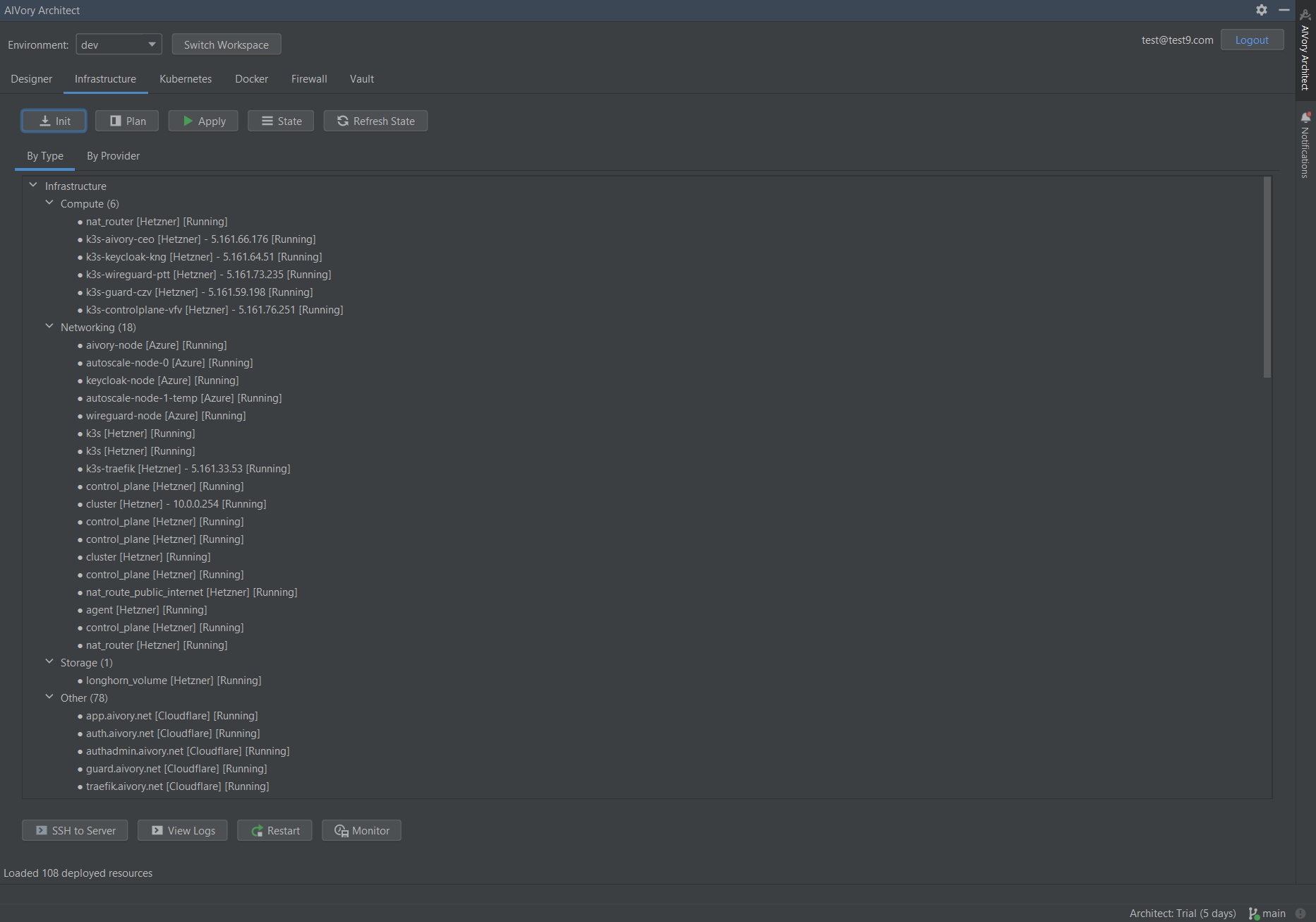
Task: Collapse the Compute (6) group
Action: click(49, 203)
